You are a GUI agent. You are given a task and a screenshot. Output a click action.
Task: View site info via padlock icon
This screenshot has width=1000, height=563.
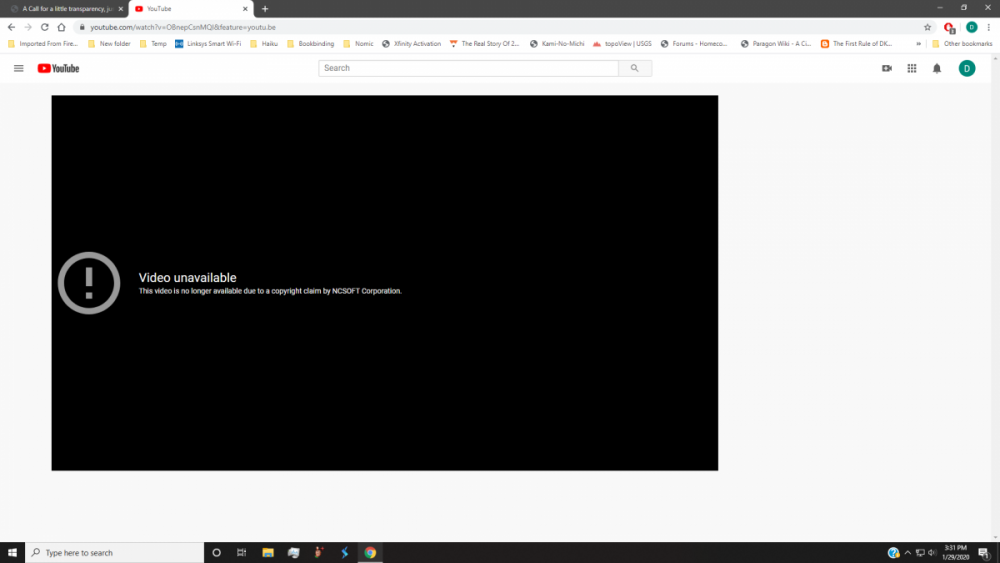click(82, 27)
